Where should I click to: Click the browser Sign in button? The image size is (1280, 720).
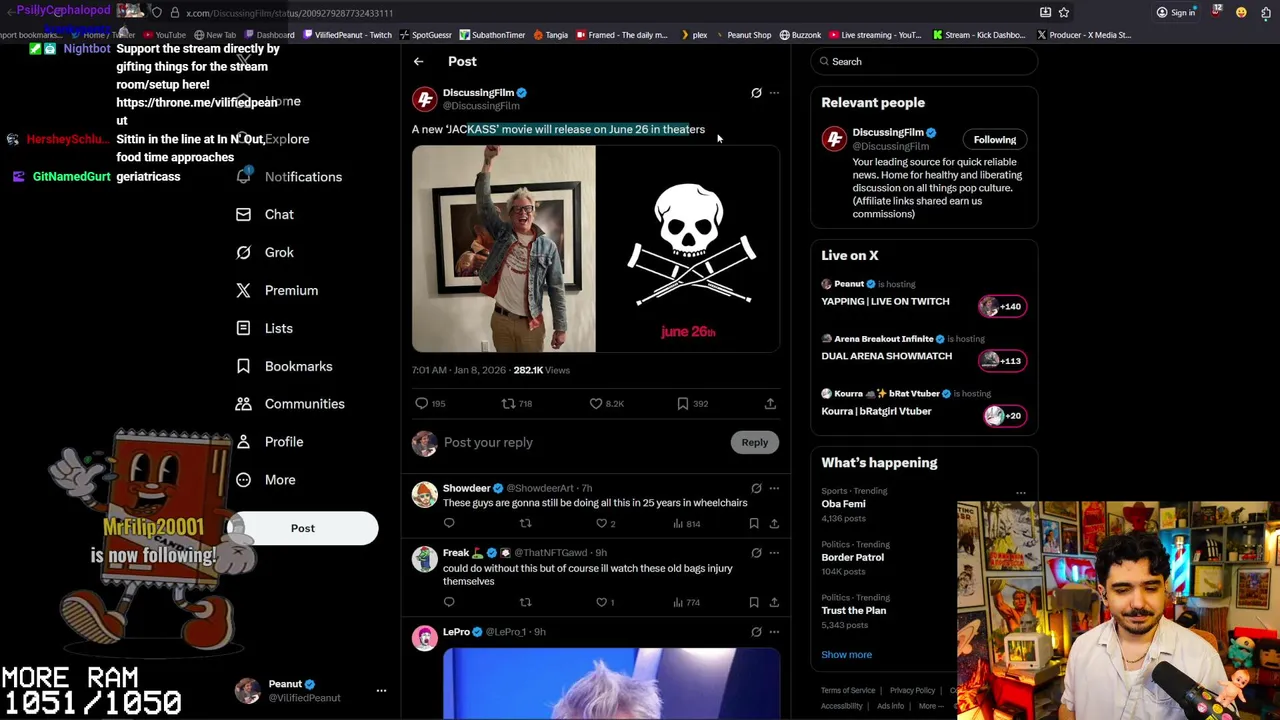(1175, 13)
